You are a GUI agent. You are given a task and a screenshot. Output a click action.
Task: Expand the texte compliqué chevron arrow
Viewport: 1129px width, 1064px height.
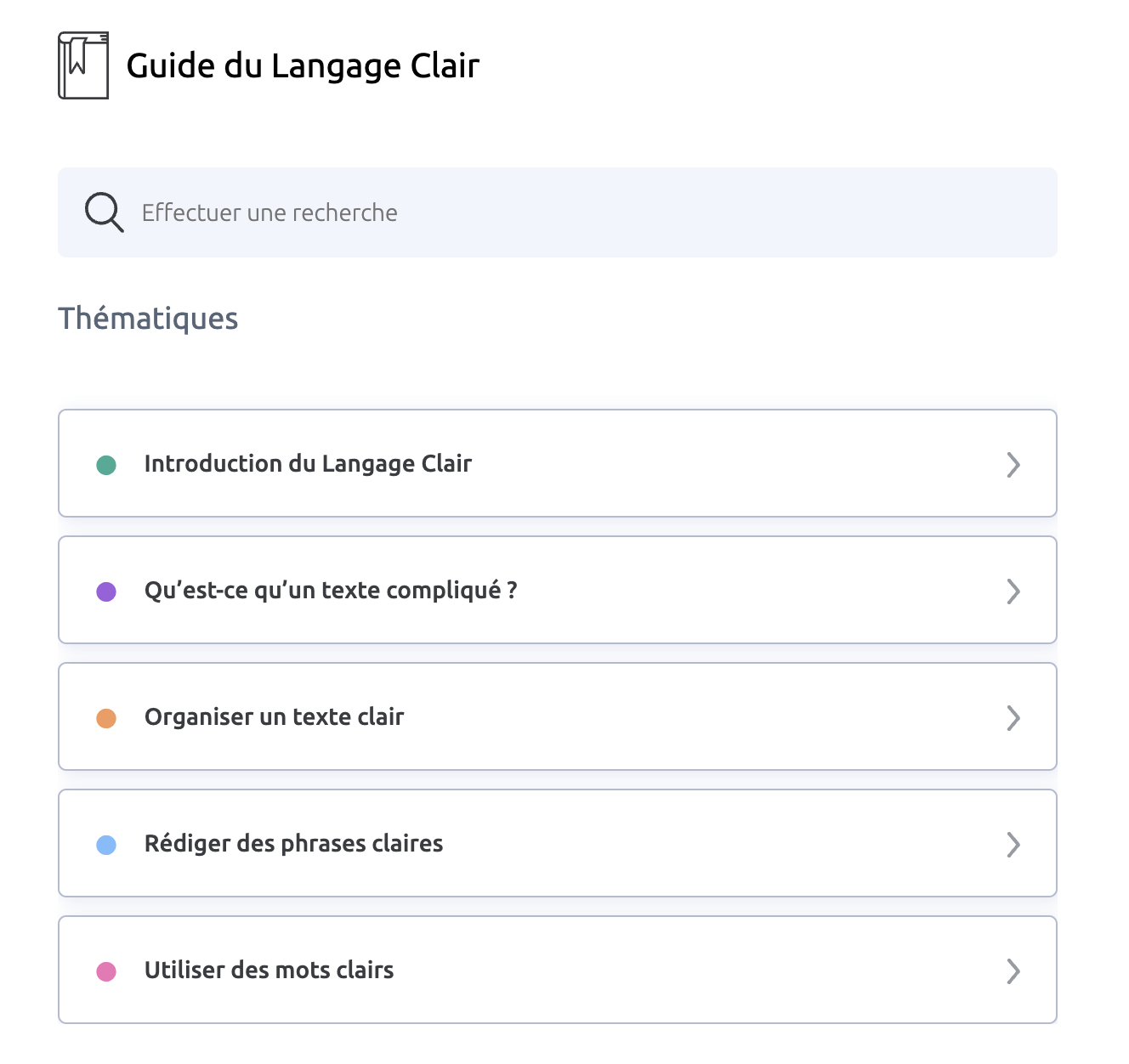tap(1013, 591)
